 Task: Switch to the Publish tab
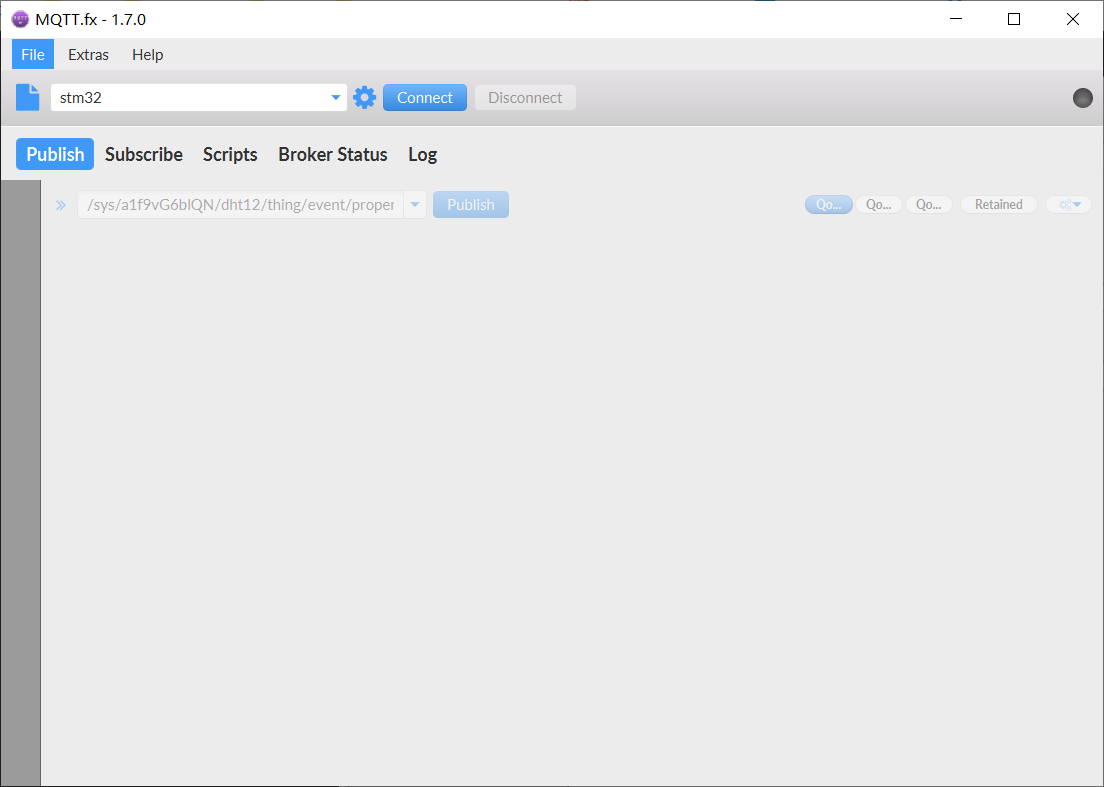(x=55, y=154)
